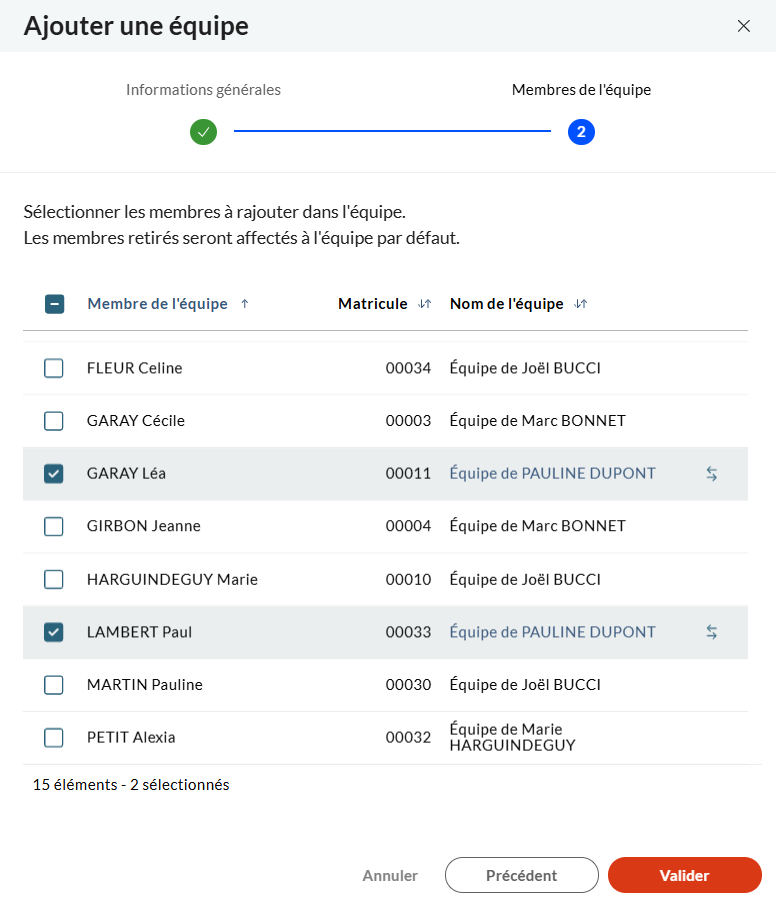Click the Précédent button

click(x=521, y=875)
